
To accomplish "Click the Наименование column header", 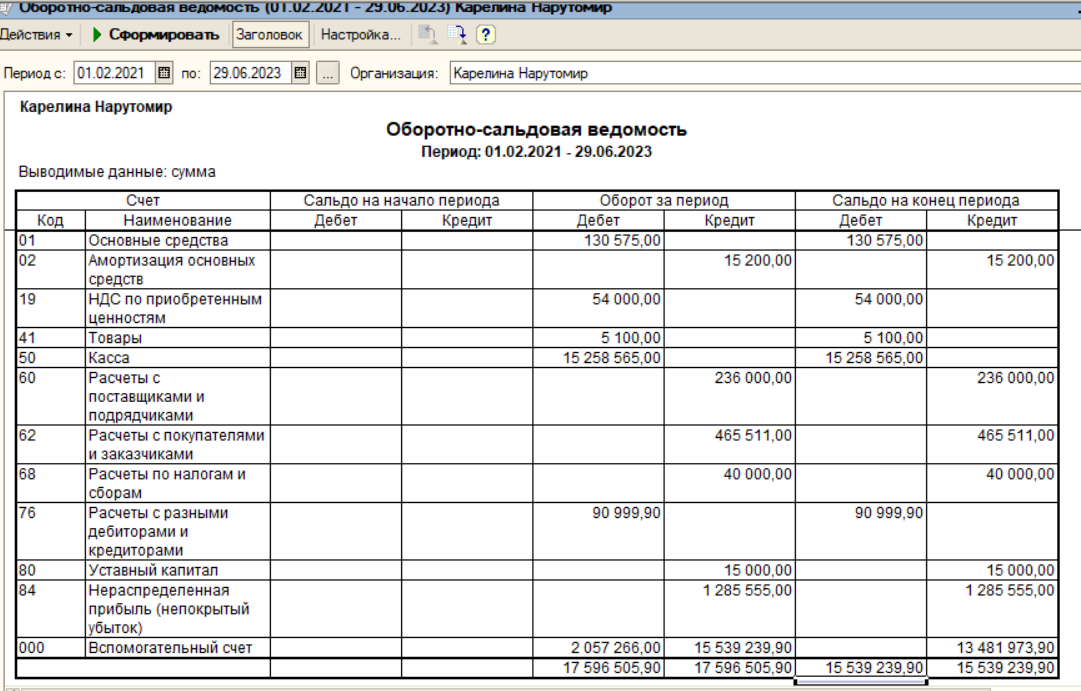I will point(177,221).
